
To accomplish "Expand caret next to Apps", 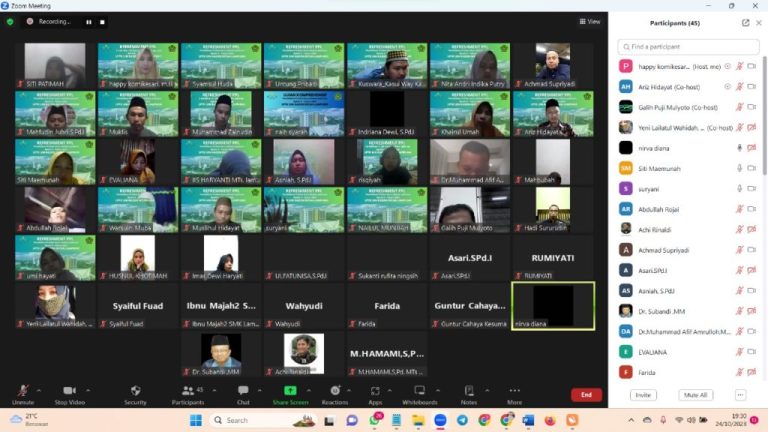I will pos(389,390).
